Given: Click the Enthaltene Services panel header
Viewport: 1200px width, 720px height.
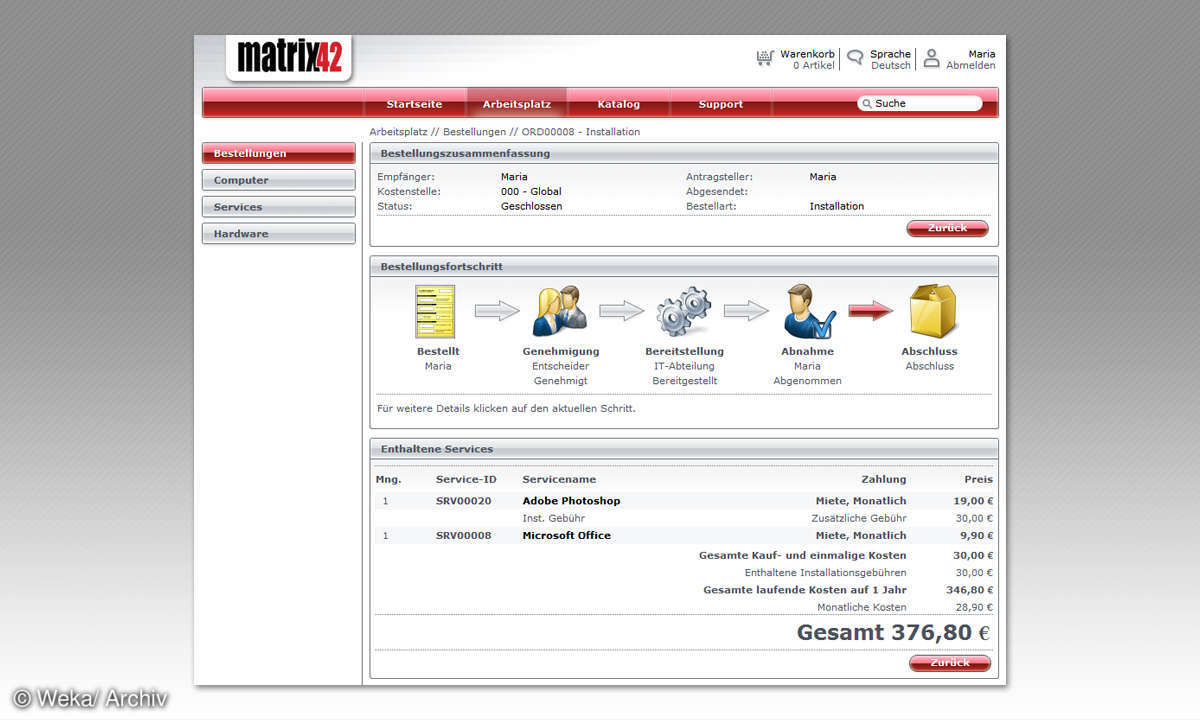Looking at the screenshot, I should pyautogui.click(x=684, y=449).
